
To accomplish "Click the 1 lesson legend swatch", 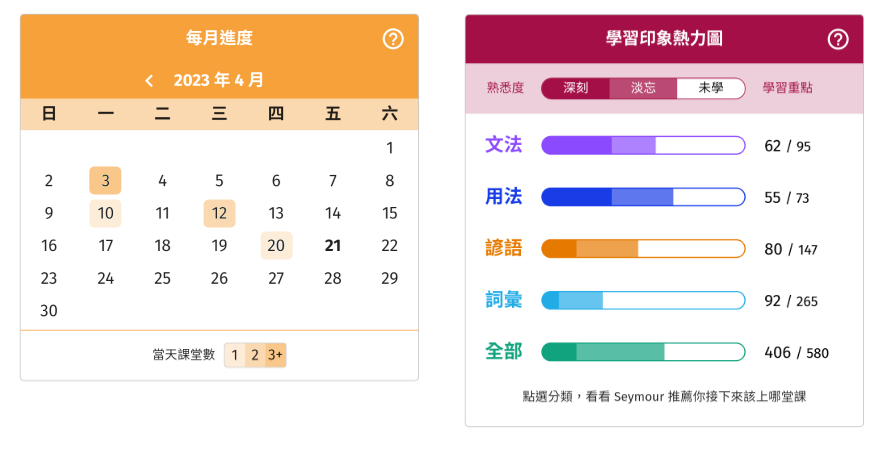I will (x=234, y=355).
